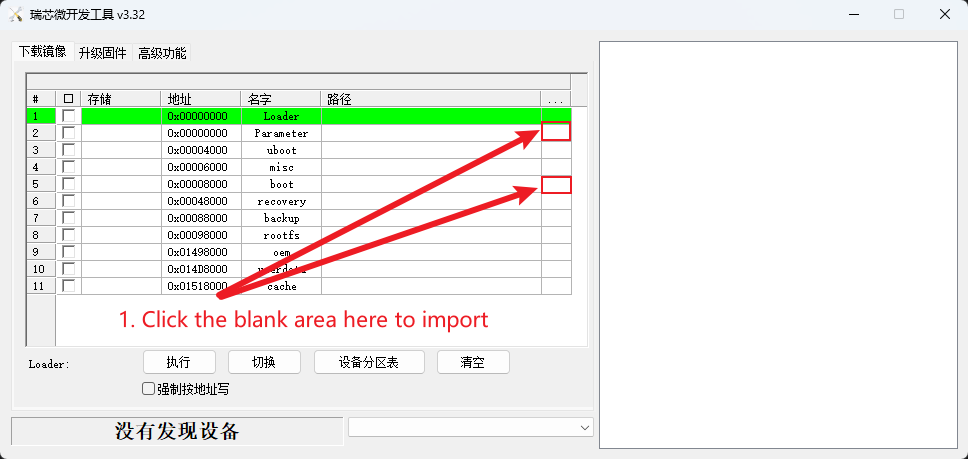Tick the recovery row checkbox

click(69, 201)
